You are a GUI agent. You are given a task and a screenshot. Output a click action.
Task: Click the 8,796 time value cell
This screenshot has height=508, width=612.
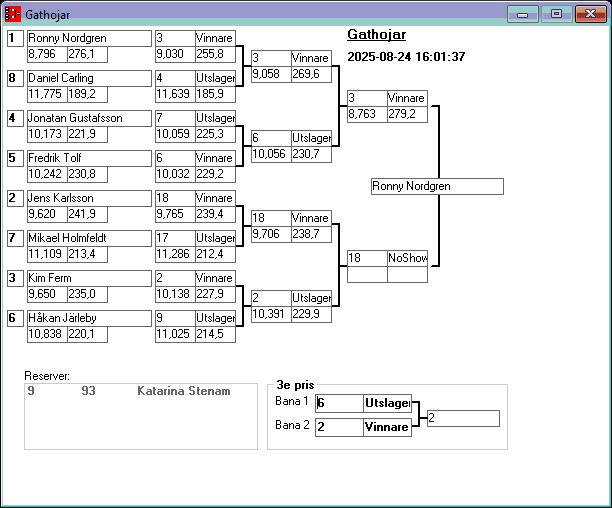pyautogui.click(x=47, y=54)
